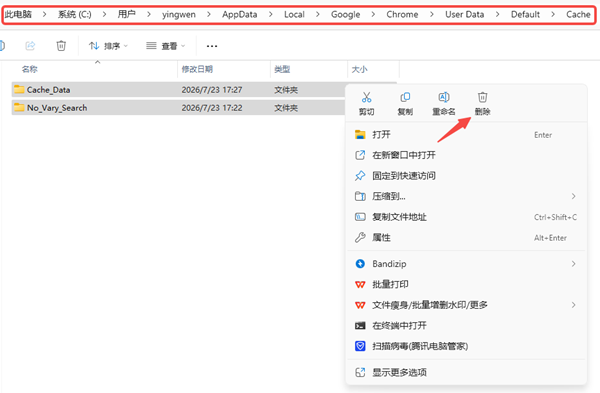
Task: Click the terminal icon in context menu
Action: click(360, 326)
